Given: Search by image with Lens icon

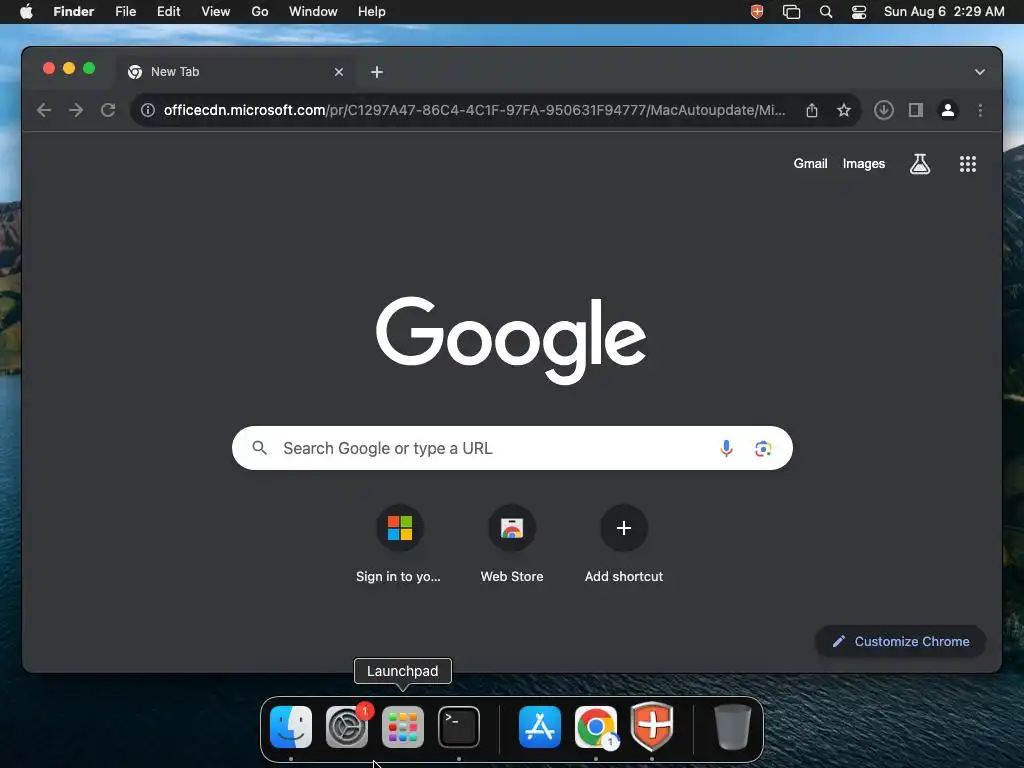Looking at the screenshot, I should tap(763, 449).
